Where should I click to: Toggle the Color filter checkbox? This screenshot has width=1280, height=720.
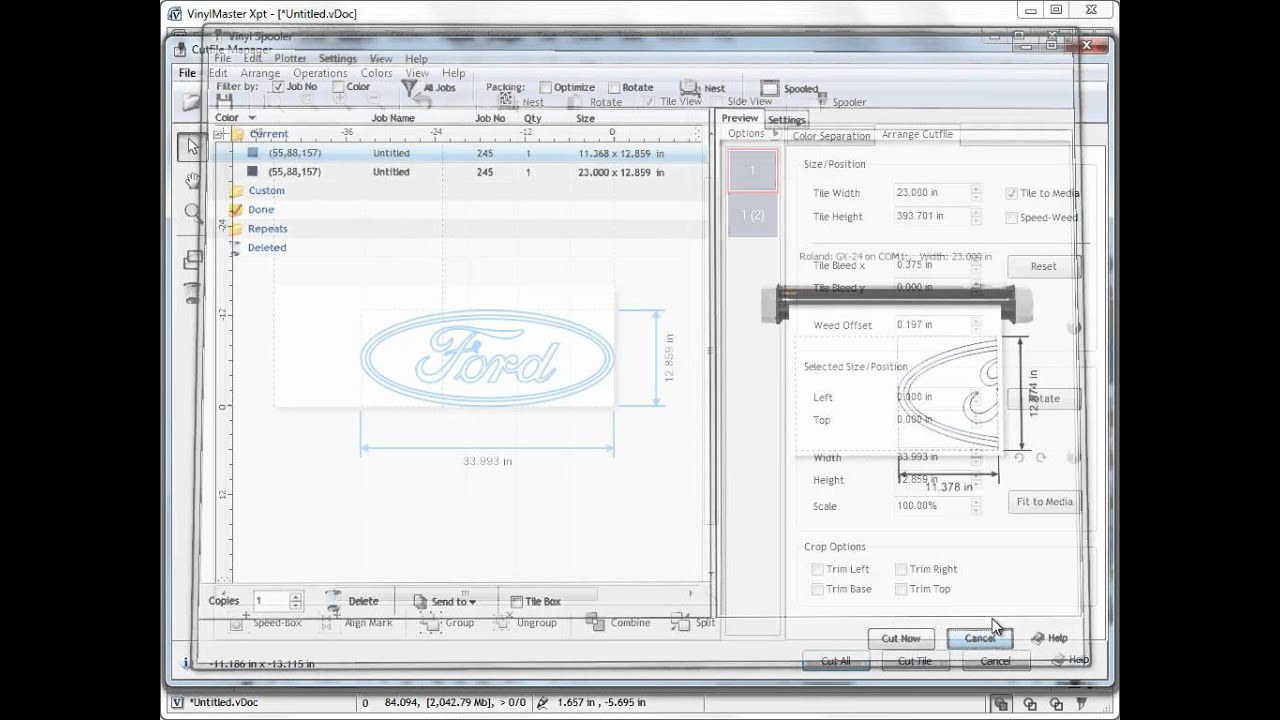coord(338,87)
